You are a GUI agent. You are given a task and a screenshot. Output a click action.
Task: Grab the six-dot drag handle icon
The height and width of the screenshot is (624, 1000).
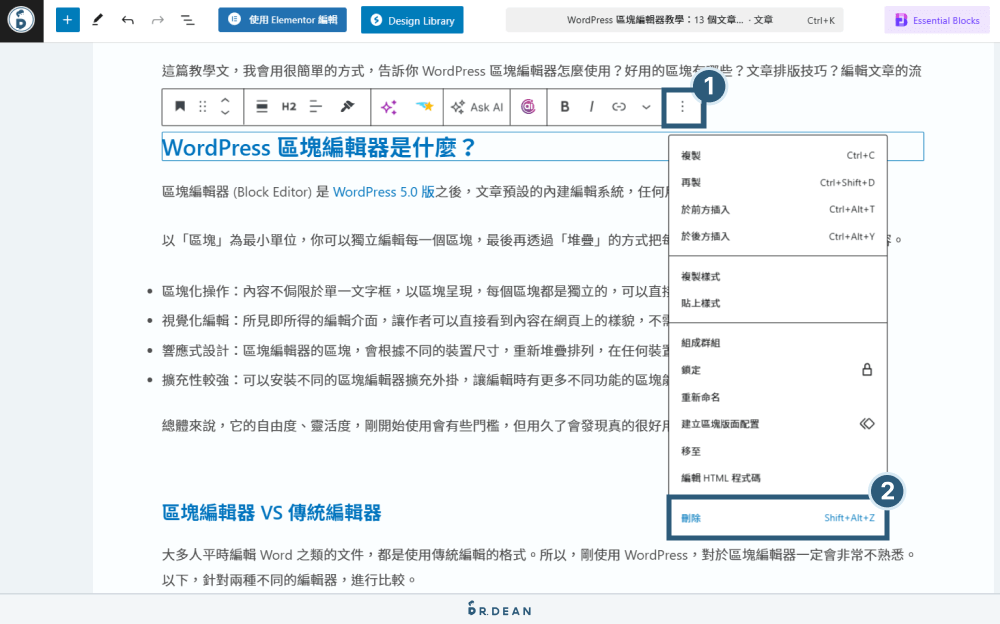pos(202,107)
